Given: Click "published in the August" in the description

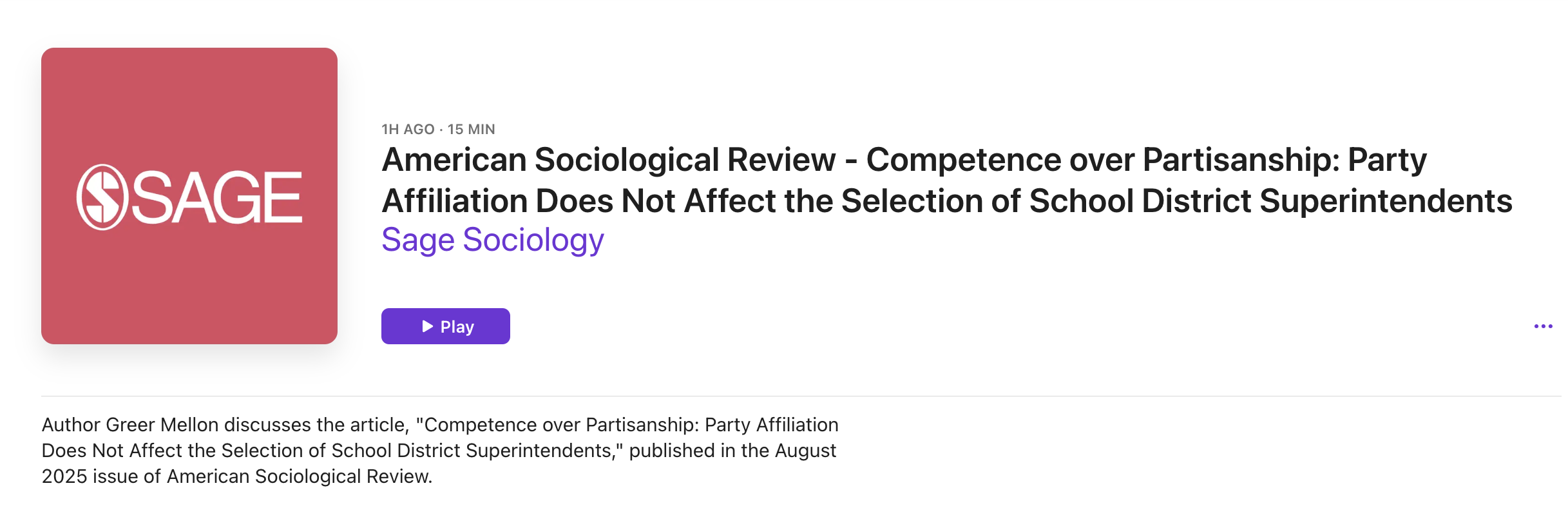Looking at the screenshot, I should (732, 450).
